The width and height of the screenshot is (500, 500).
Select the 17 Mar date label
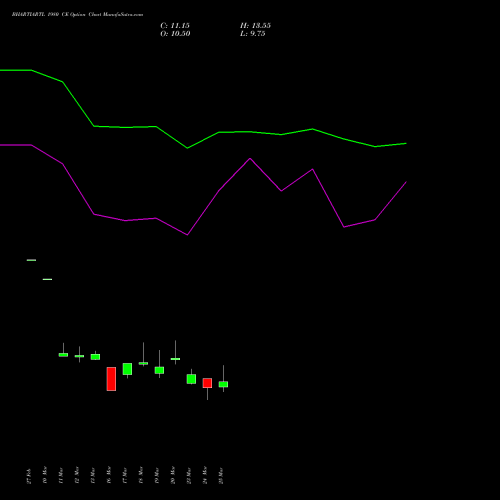point(125,475)
